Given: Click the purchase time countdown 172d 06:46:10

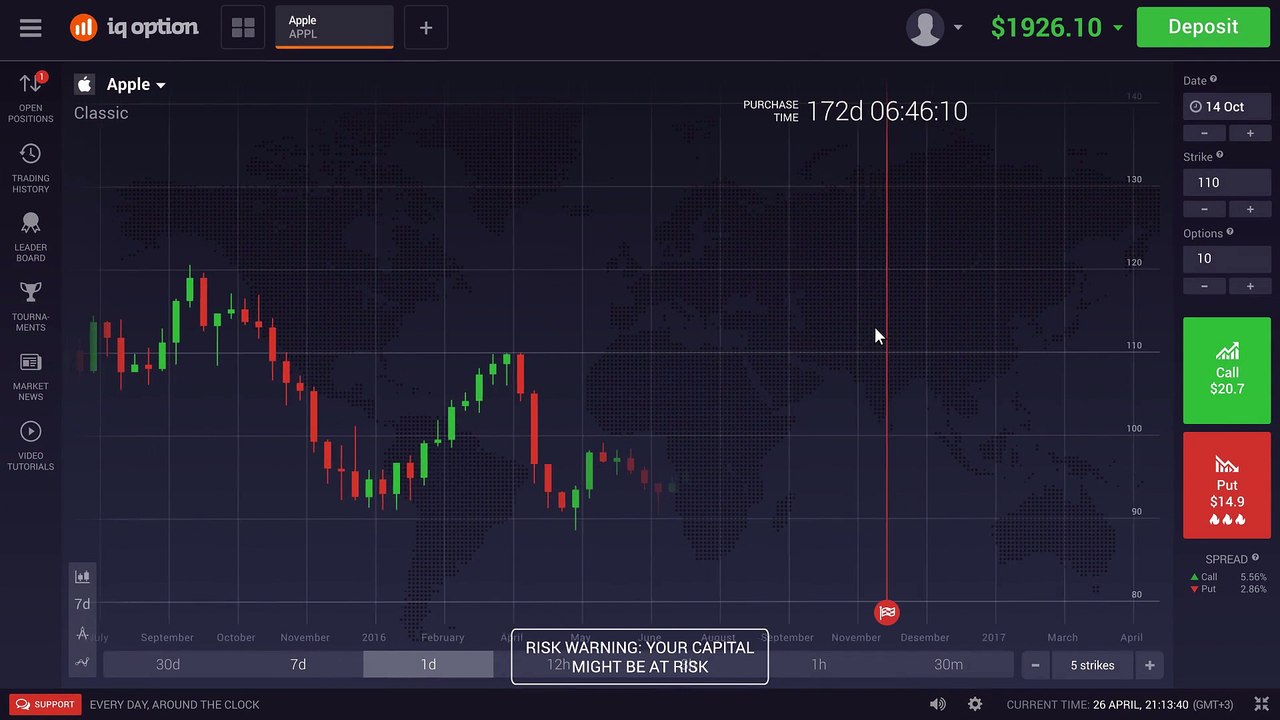Looking at the screenshot, I should tap(887, 111).
